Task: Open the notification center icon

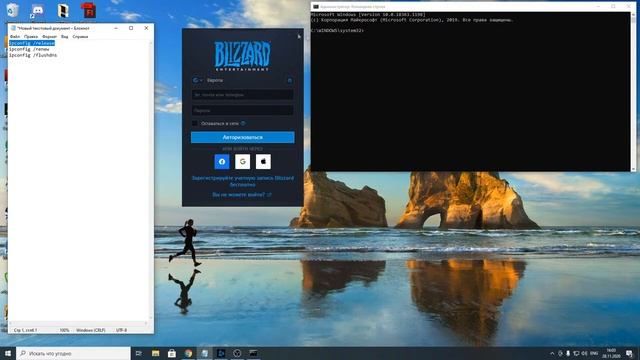Action: (629, 353)
